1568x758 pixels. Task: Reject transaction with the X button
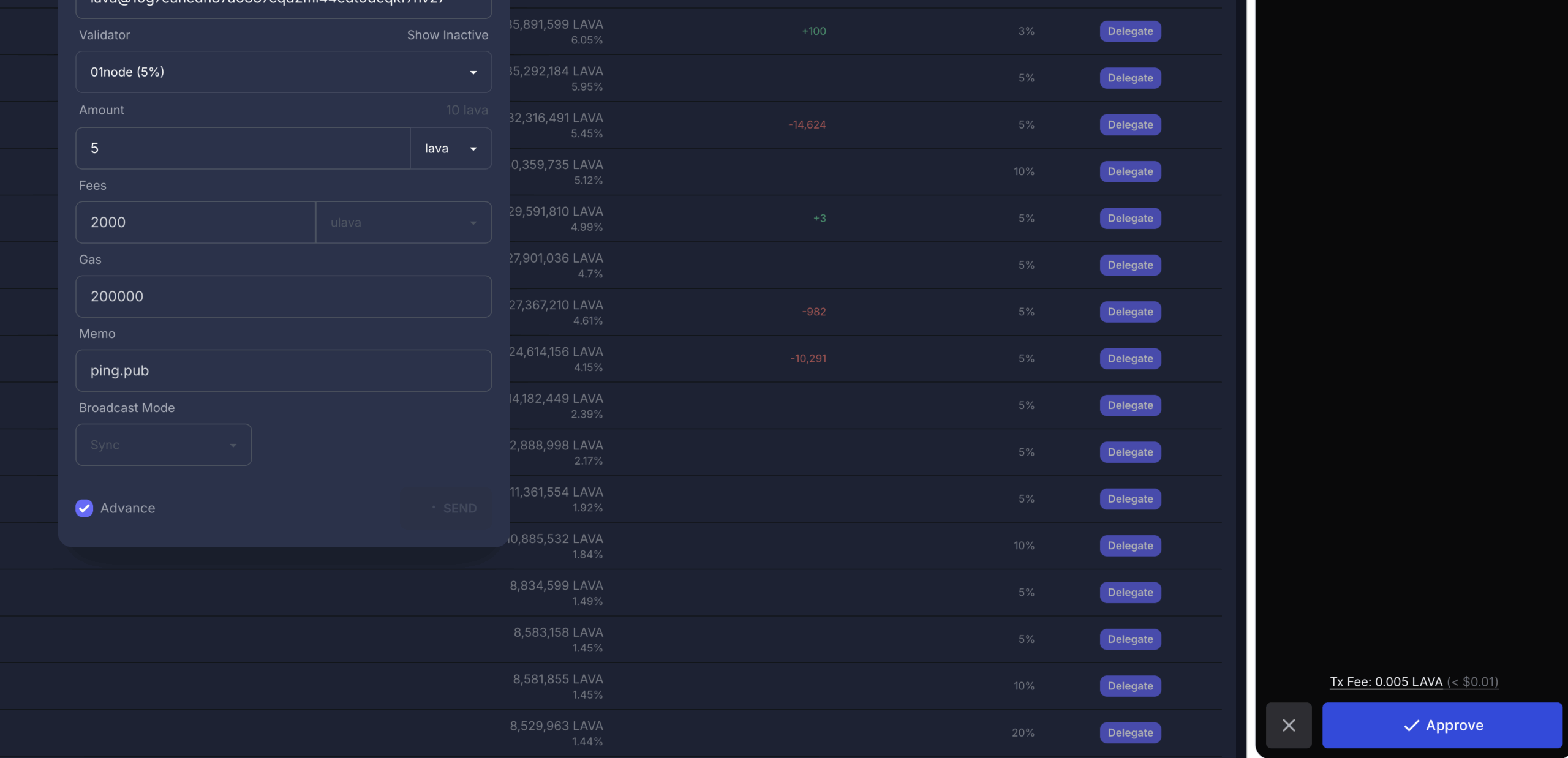click(x=1289, y=725)
